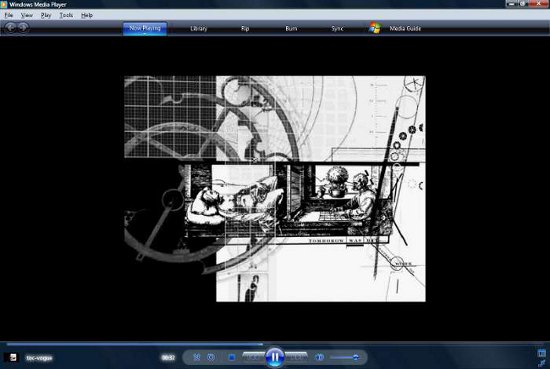Screen dimensions: 550x369
Task: Click the full screen view icon
Action: point(542,353)
